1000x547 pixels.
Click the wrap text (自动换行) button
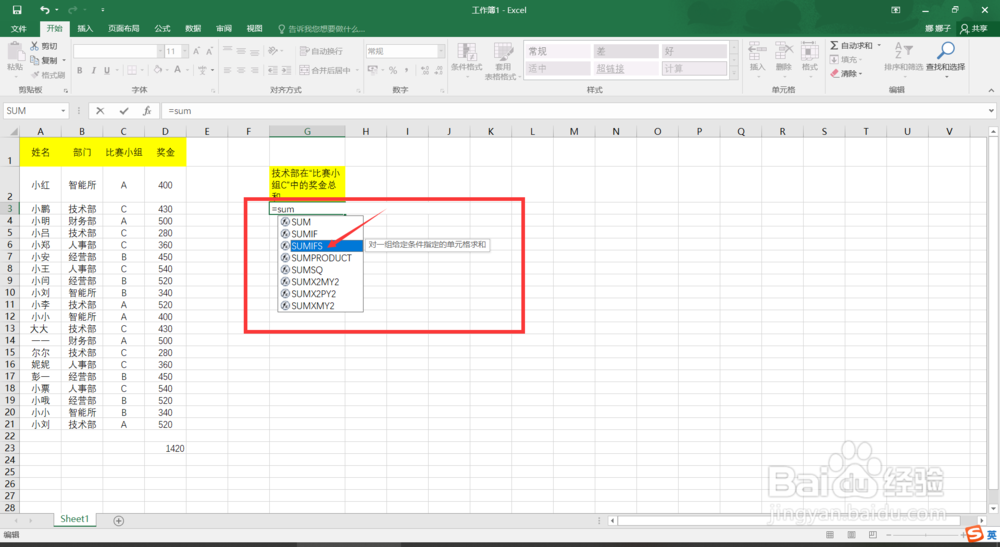[321, 51]
